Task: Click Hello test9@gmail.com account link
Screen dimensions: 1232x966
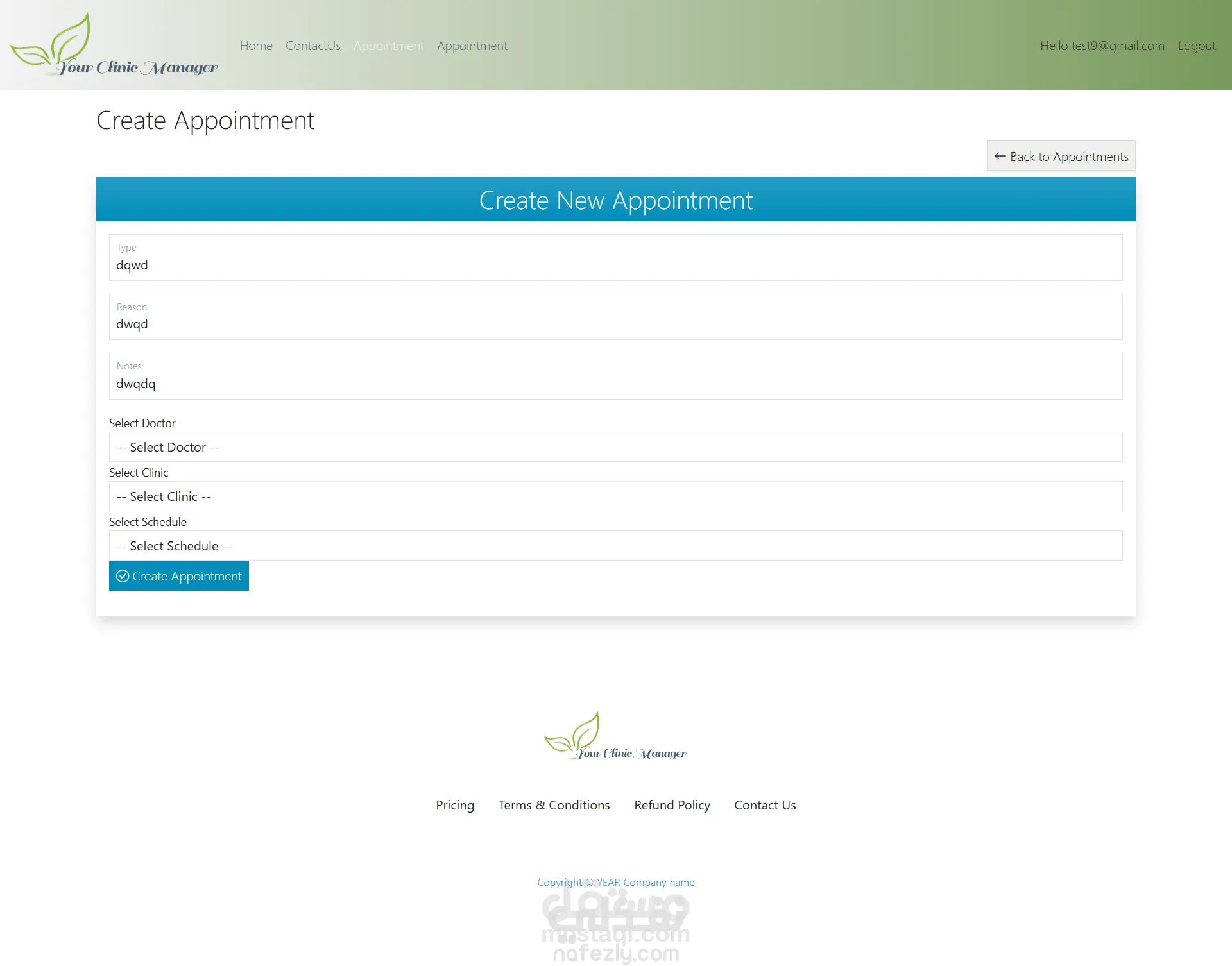Action: tap(1102, 46)
